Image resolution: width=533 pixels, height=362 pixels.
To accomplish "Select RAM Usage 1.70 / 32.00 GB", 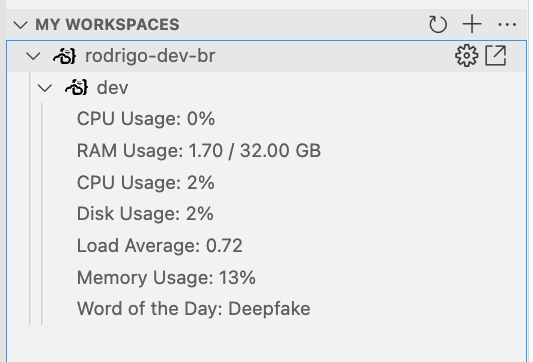I will point(199,151).
